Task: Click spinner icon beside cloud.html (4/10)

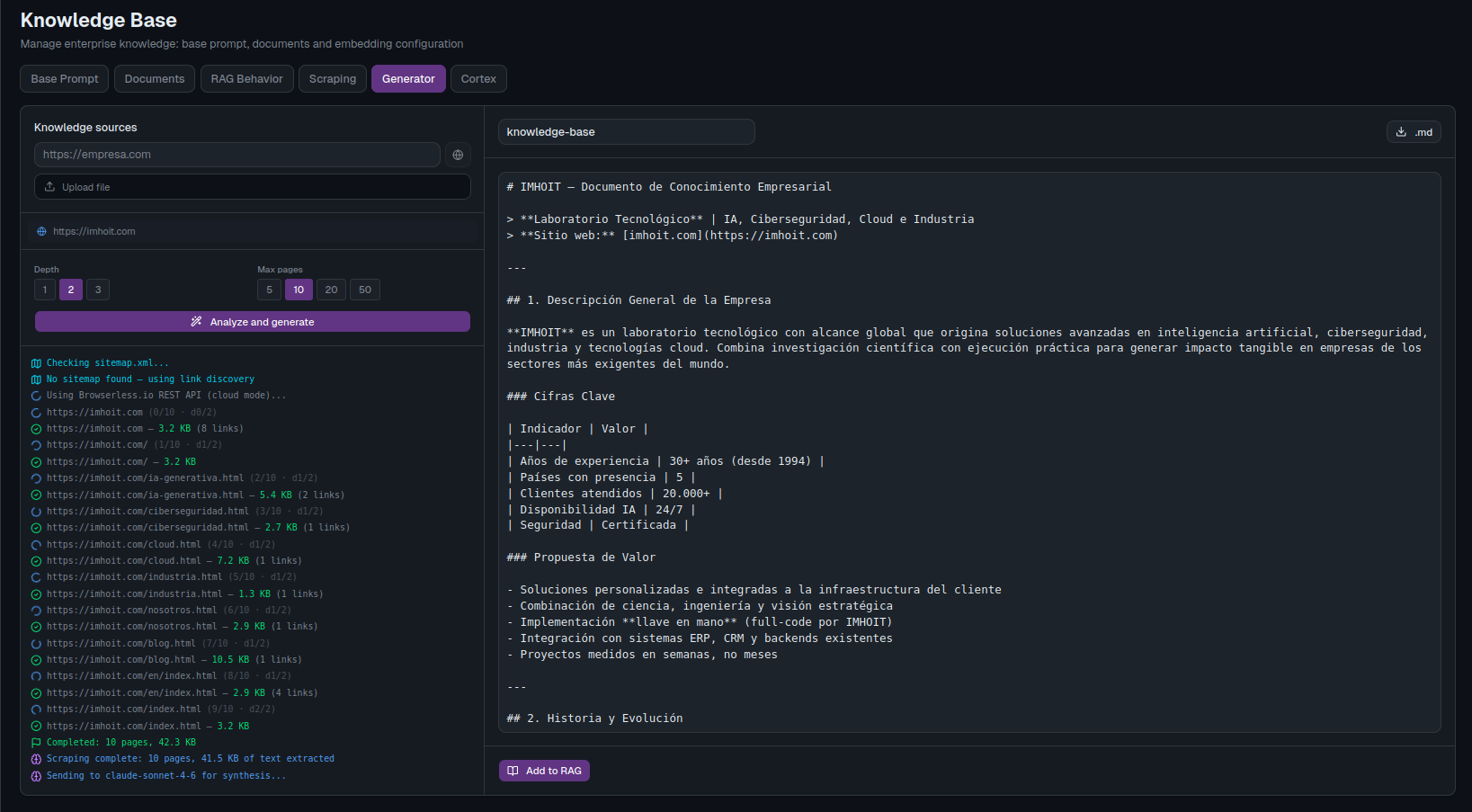Action: [36, 545]
